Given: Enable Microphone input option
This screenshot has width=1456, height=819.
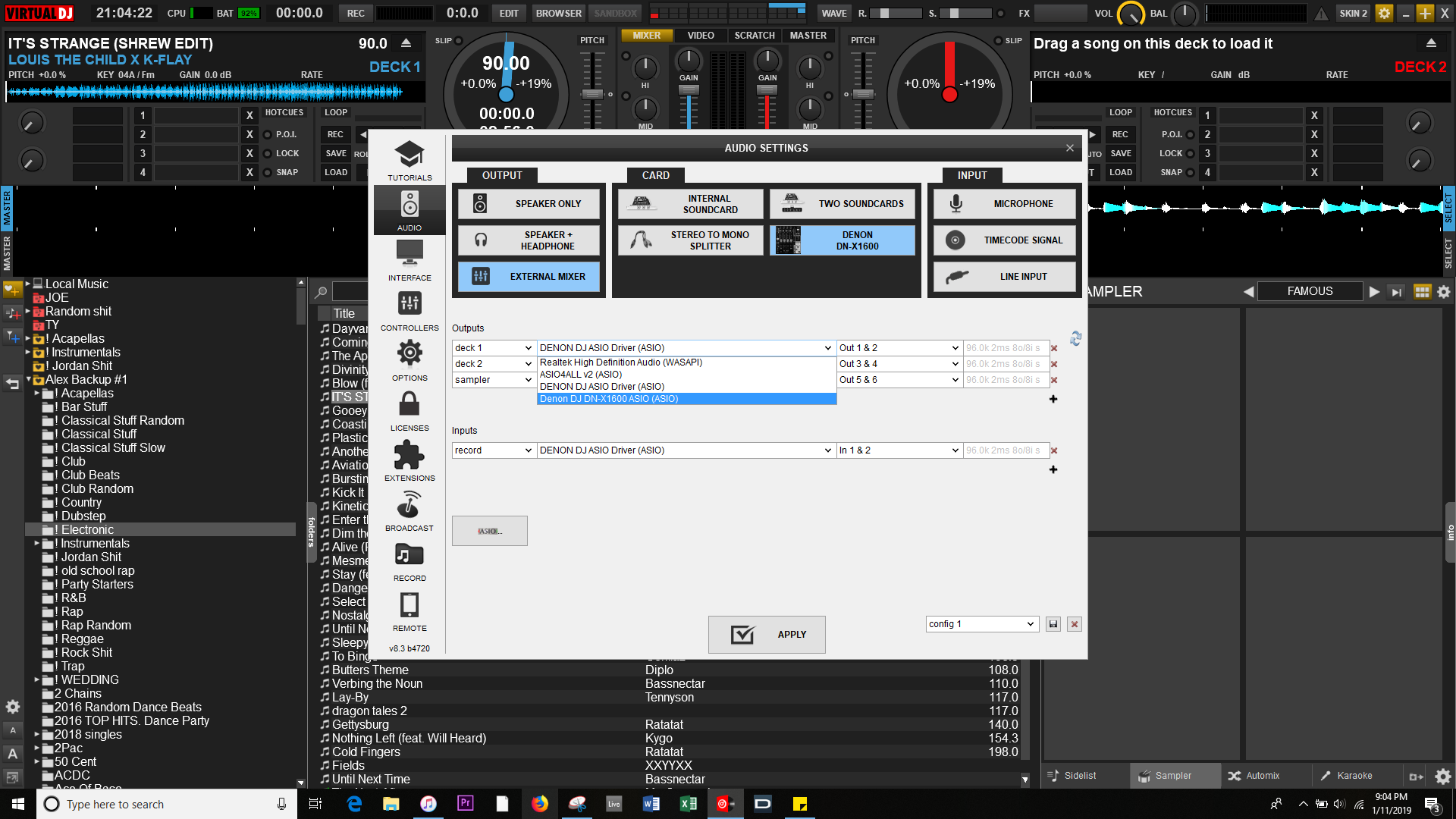Looking at the screenshot, I should [x=1005, y=204].
